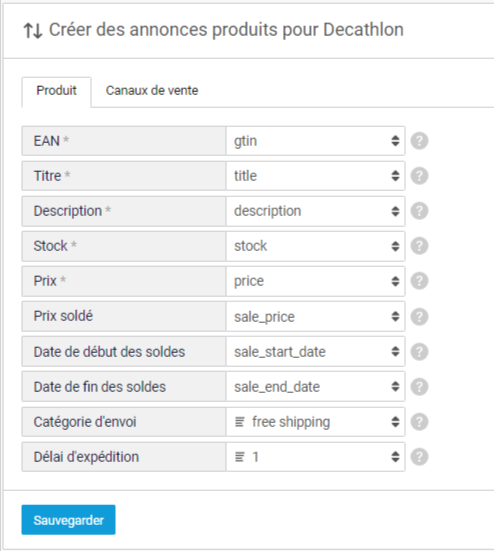494x551 pixels.
Task: Open help tooltip for Titre field
Action: coord(420,176)
